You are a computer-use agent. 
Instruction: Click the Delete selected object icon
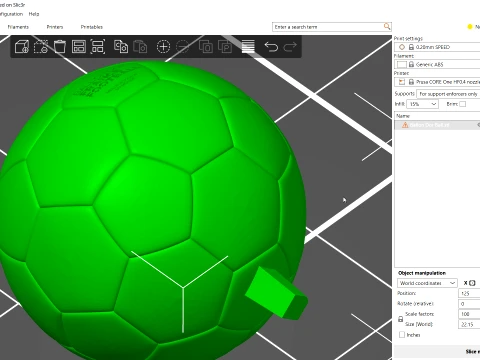pyautogui.click(x=41, y=47)
